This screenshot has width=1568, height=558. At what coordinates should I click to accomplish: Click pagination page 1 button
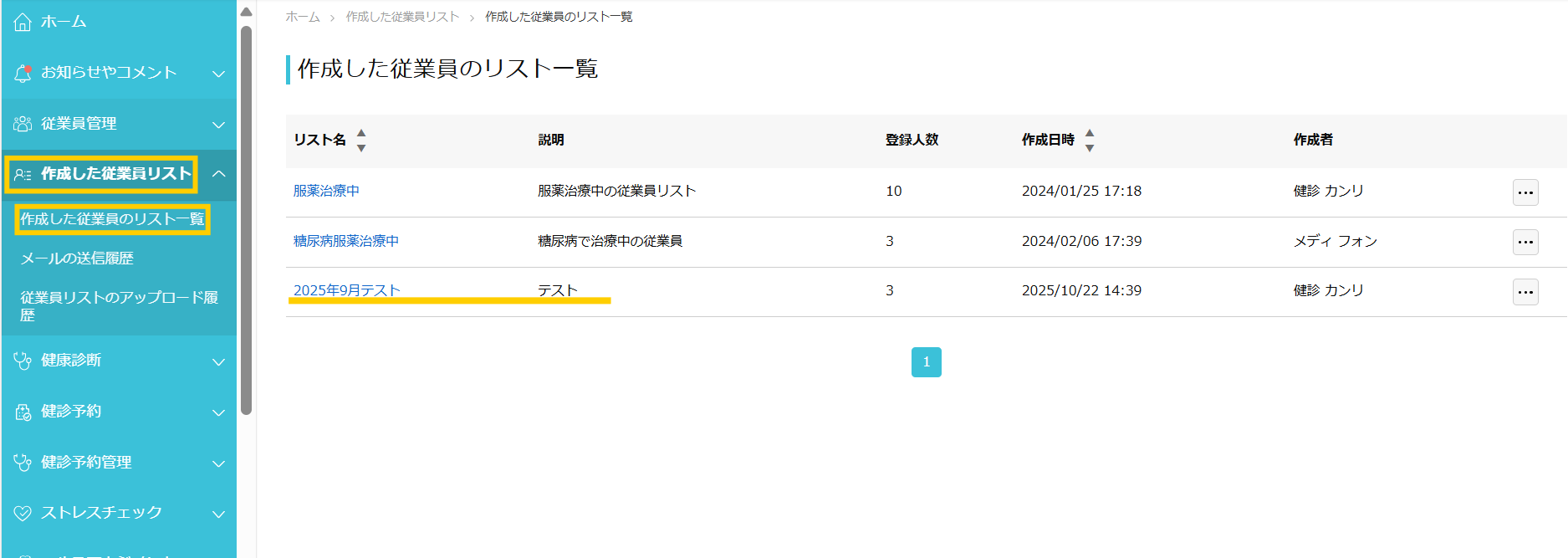tap(927, 362)
